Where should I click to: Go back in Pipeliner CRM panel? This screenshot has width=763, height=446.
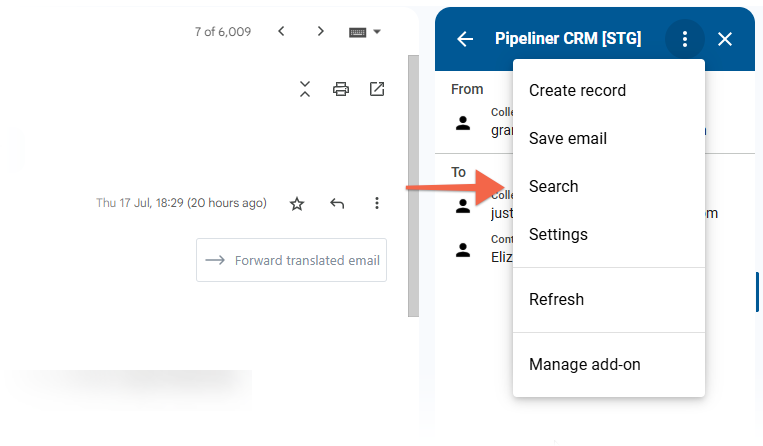click(x=464, y=39)
